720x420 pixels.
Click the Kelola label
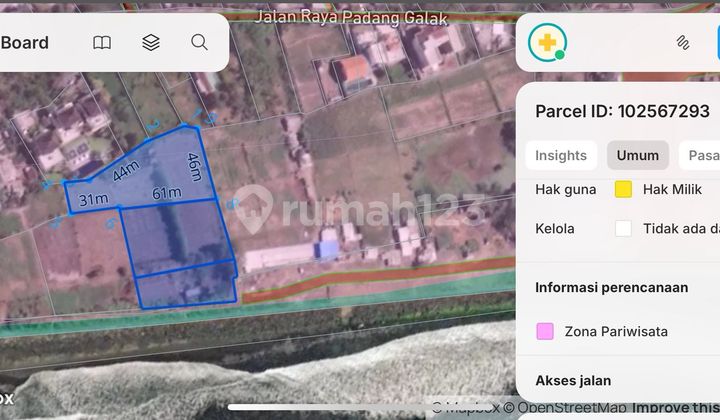tap(555, 229)
